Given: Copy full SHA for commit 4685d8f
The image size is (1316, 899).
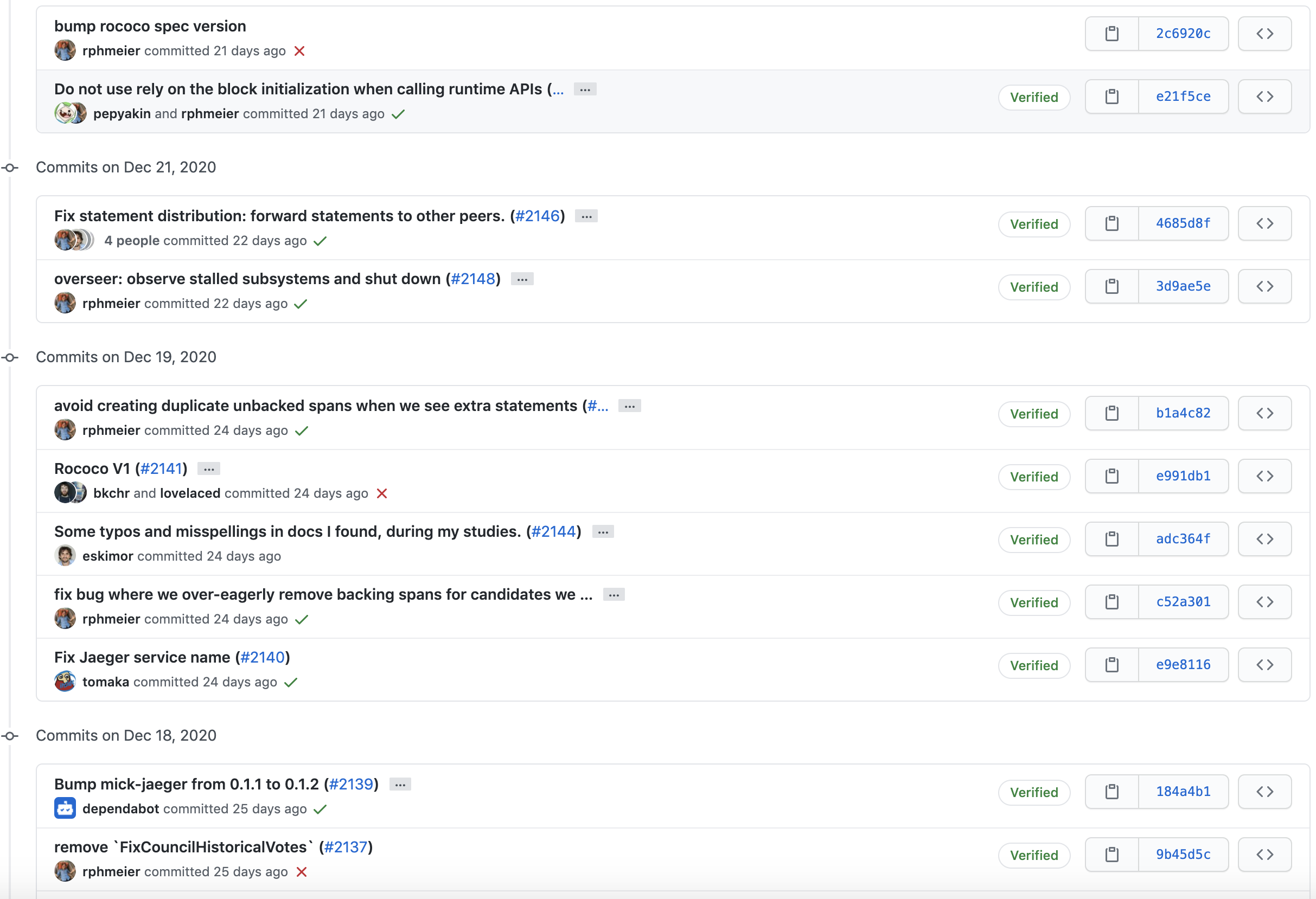Looking at the screenshot, I should click(1111, 223).
